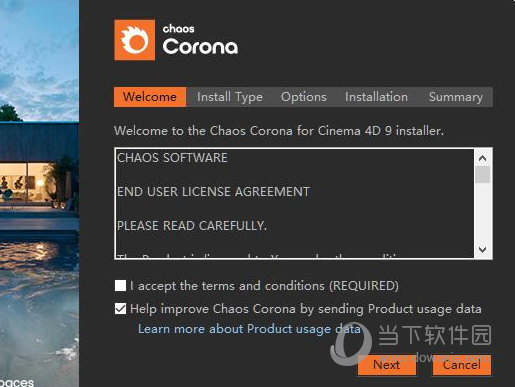Open the Summary tab
Viewport: 515px width, 387px height.
(x=456, y=97)
